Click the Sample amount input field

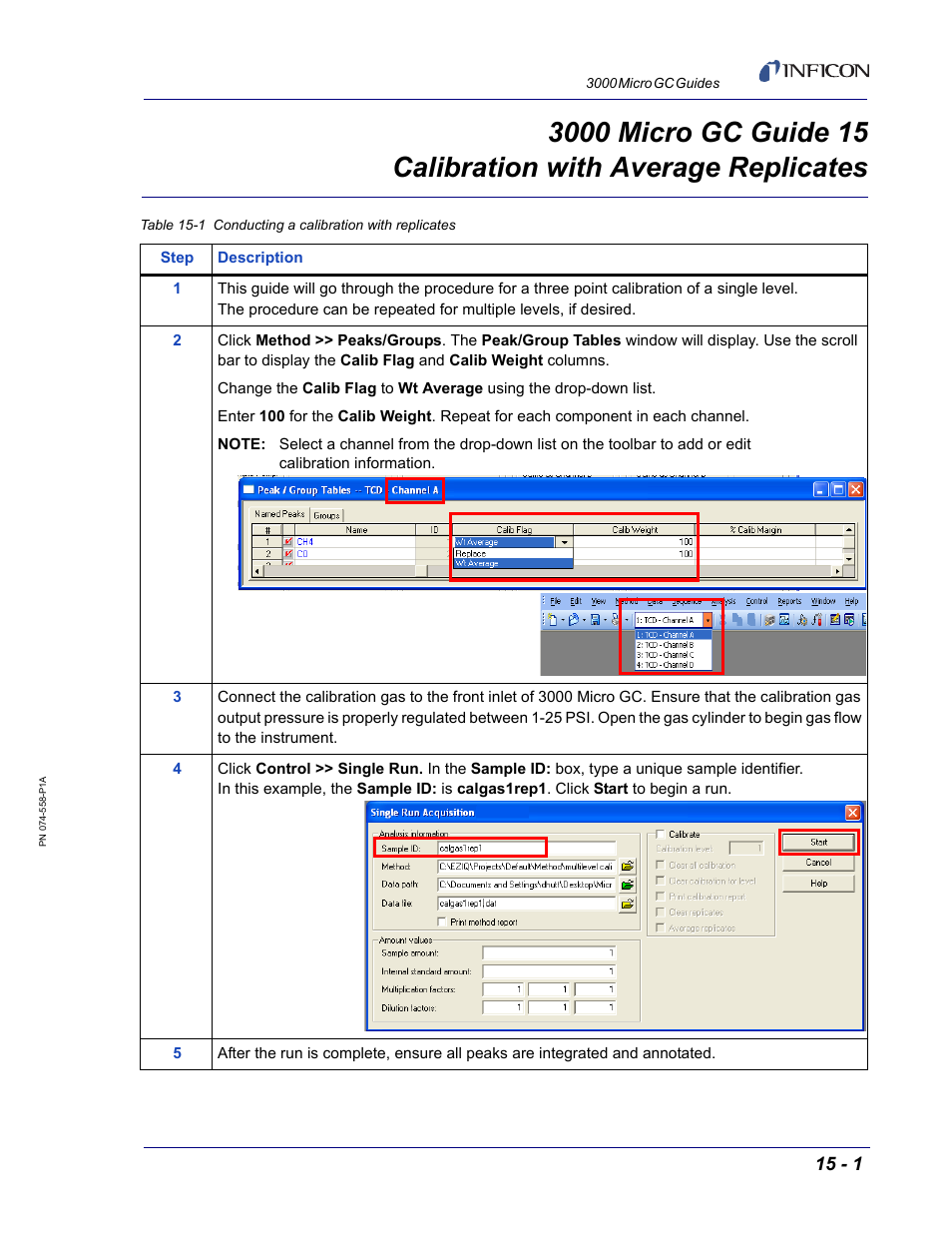pyautogui.click(x=549, y=953)
